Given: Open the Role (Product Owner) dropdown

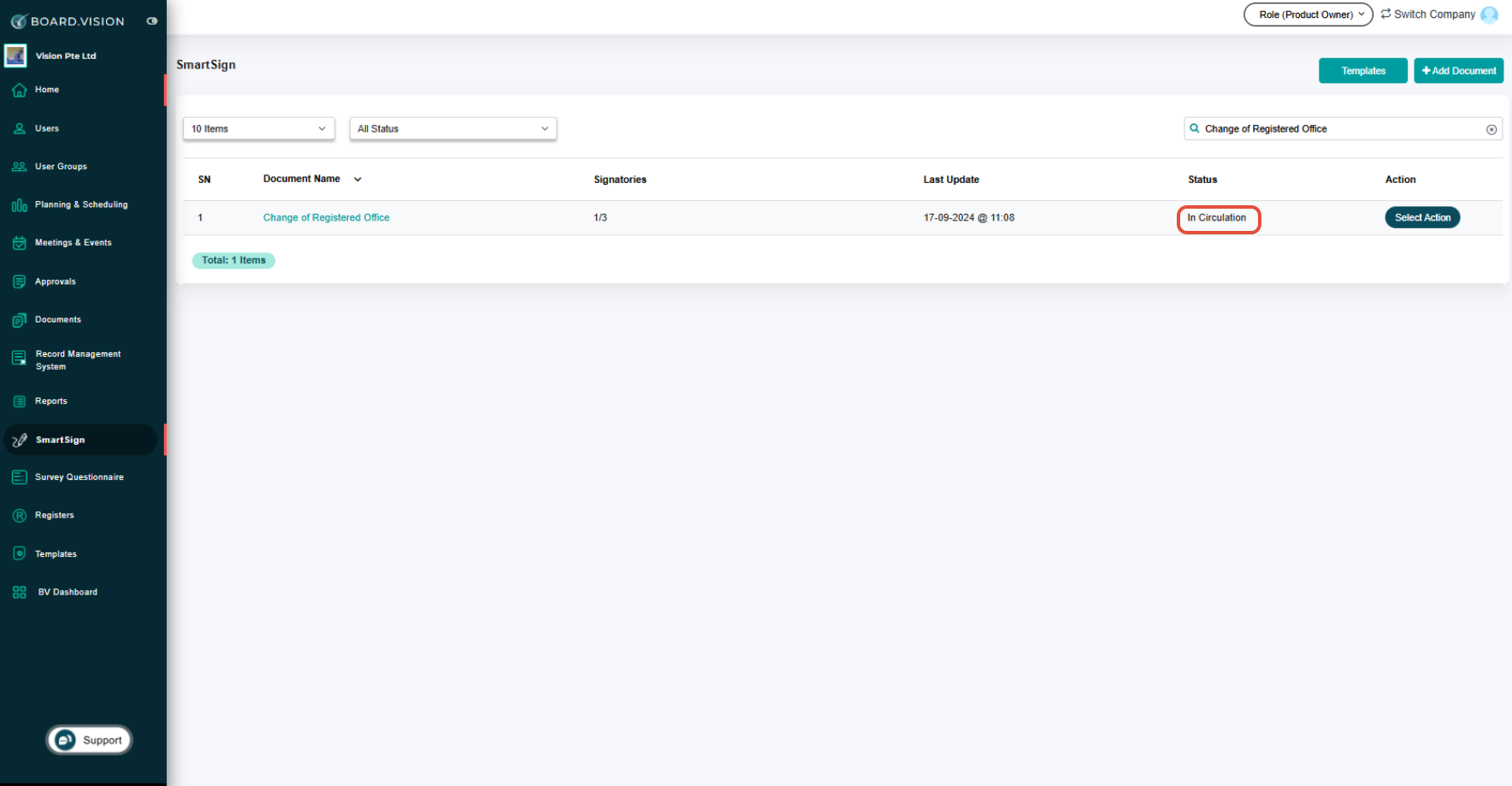Looking at the screenshot, I should click(x=1308, y=15).
